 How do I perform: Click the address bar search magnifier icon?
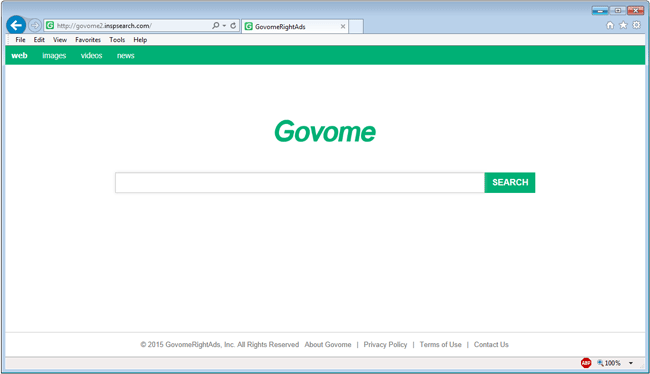(216, 26)
